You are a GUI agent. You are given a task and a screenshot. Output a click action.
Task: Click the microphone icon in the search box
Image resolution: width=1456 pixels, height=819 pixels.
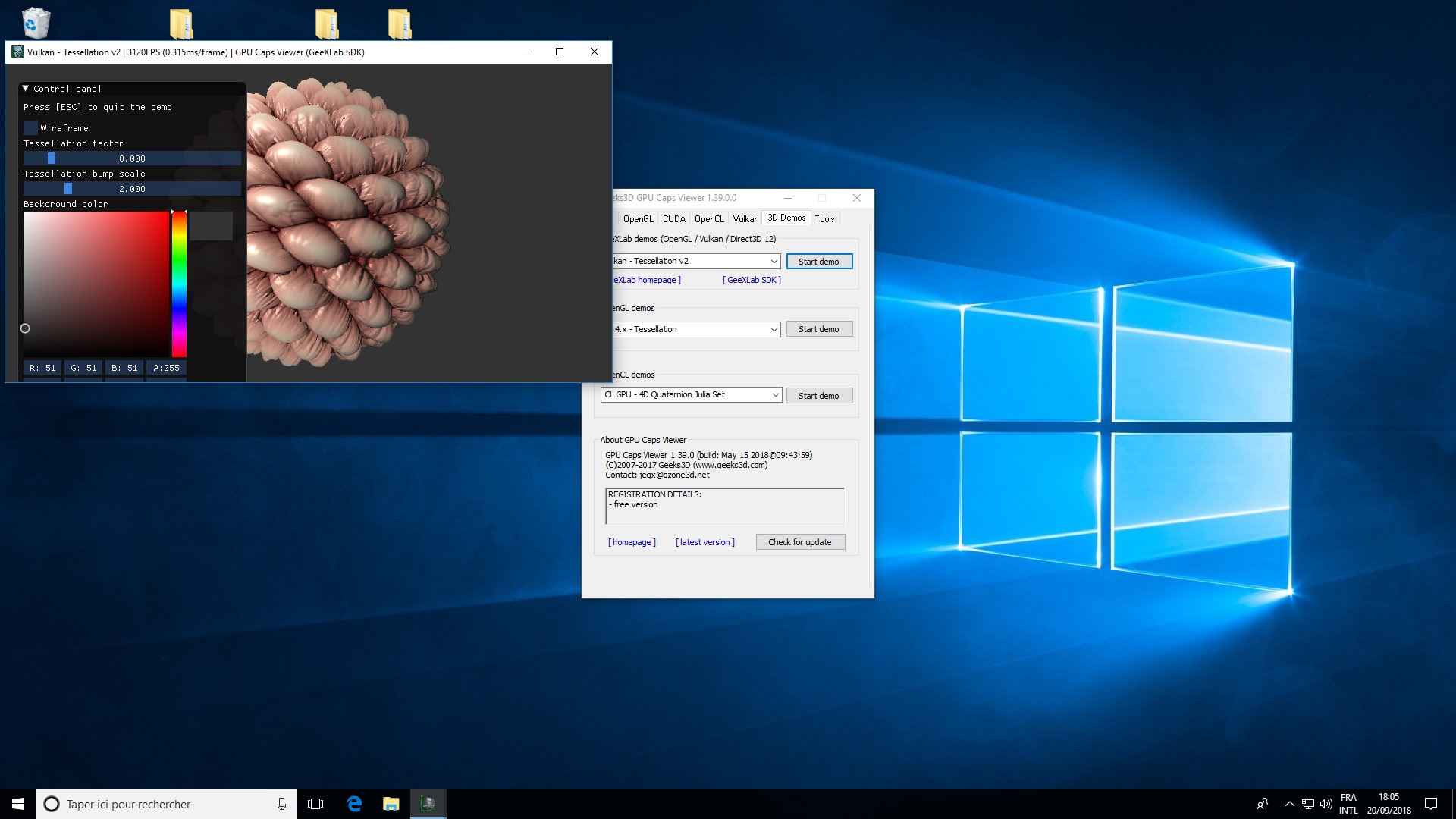point(281,804)
